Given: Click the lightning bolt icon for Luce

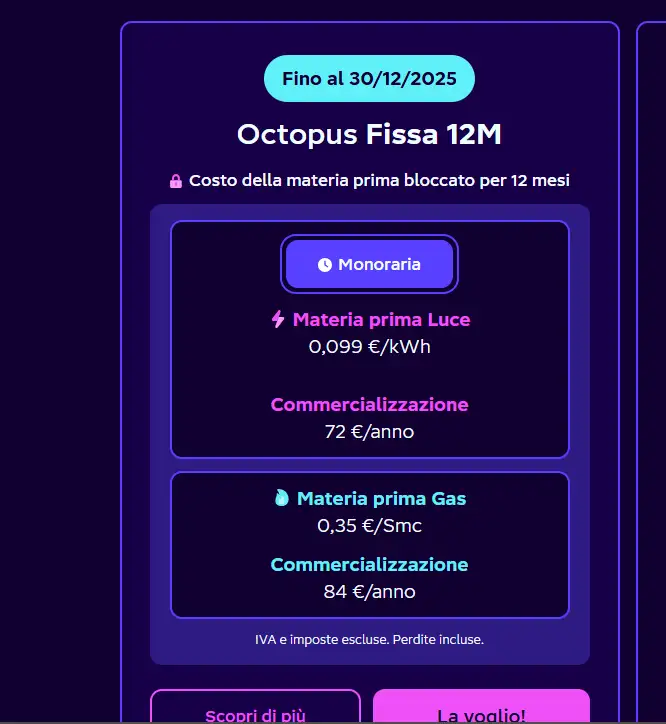Looking at the screenshot, I should click(278, 319).
